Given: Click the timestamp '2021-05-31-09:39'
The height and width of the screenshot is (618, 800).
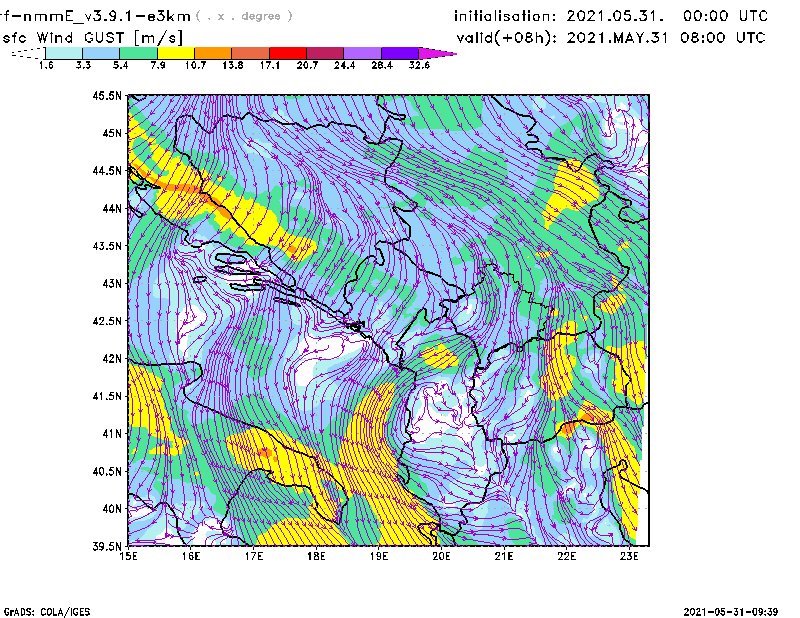Looking at the screenshot, I should point(730,612).
